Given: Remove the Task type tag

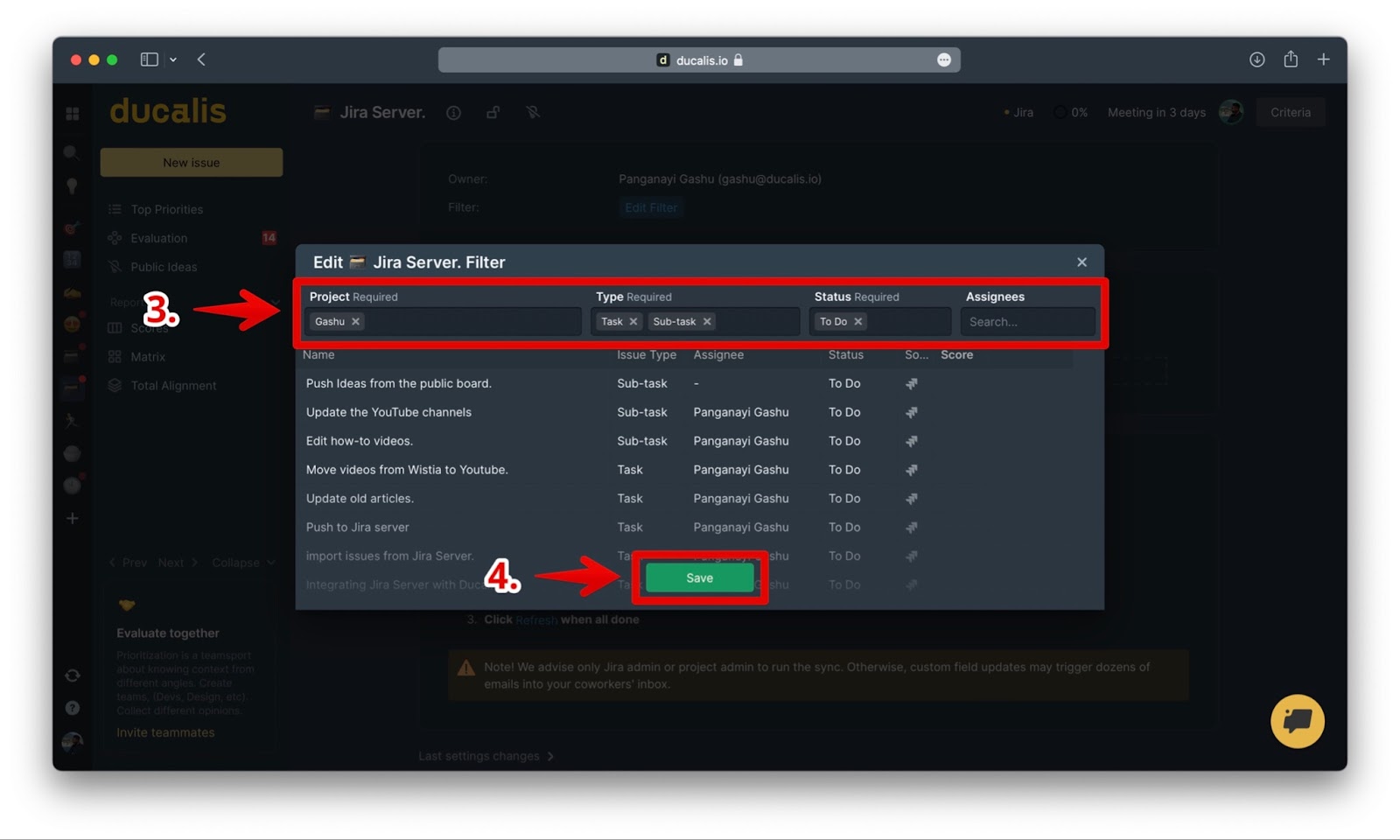Looking at the screenshot, I should [633, 322].
